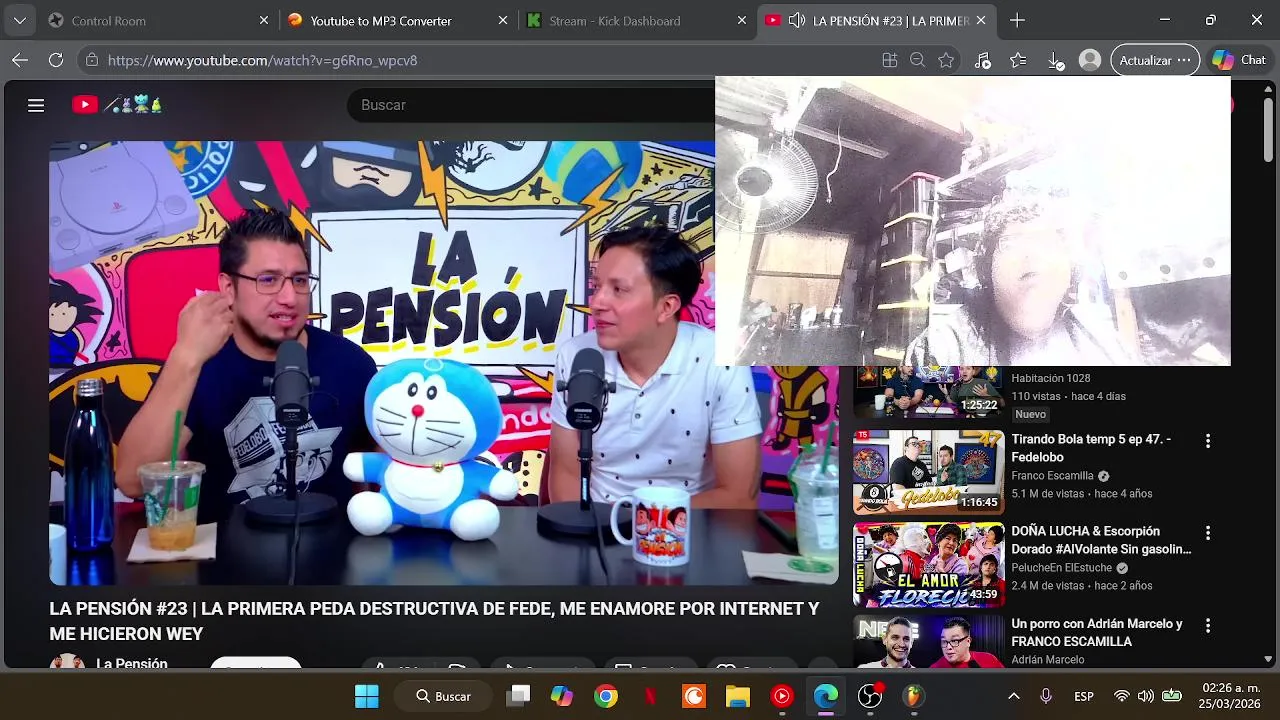The height and width of the screenshot is (720, 1280).
Task: Open the YouTube hamburger guide menu
Action: [36, 105]
